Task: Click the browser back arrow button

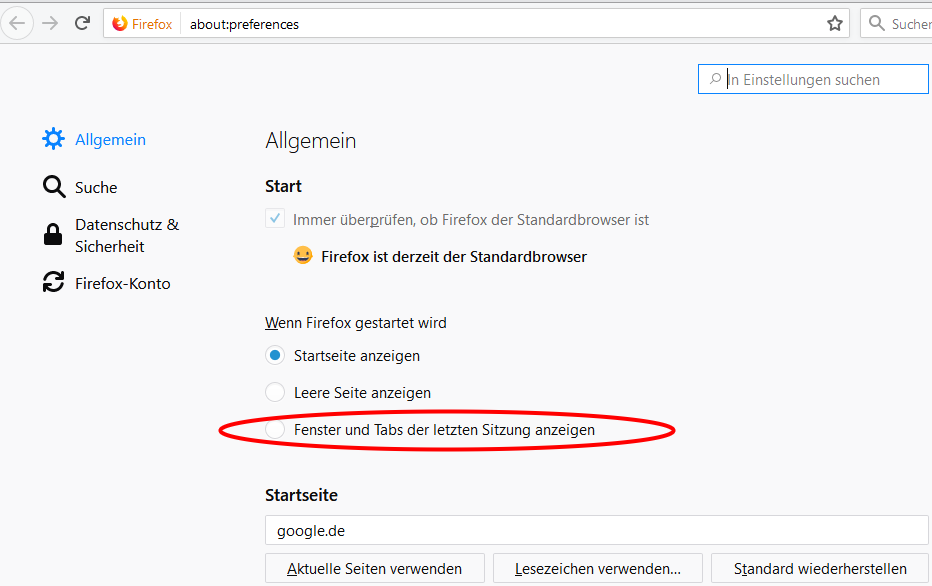Action: [x=17, y=23]
